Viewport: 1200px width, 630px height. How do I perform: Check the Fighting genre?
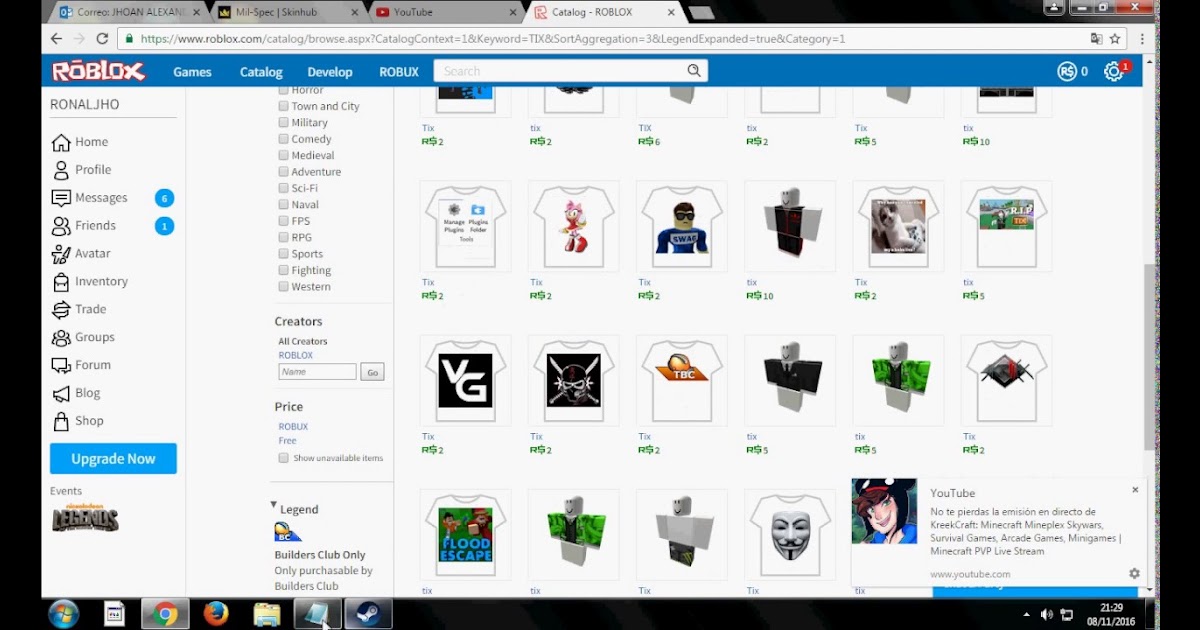tap(283, 270)
